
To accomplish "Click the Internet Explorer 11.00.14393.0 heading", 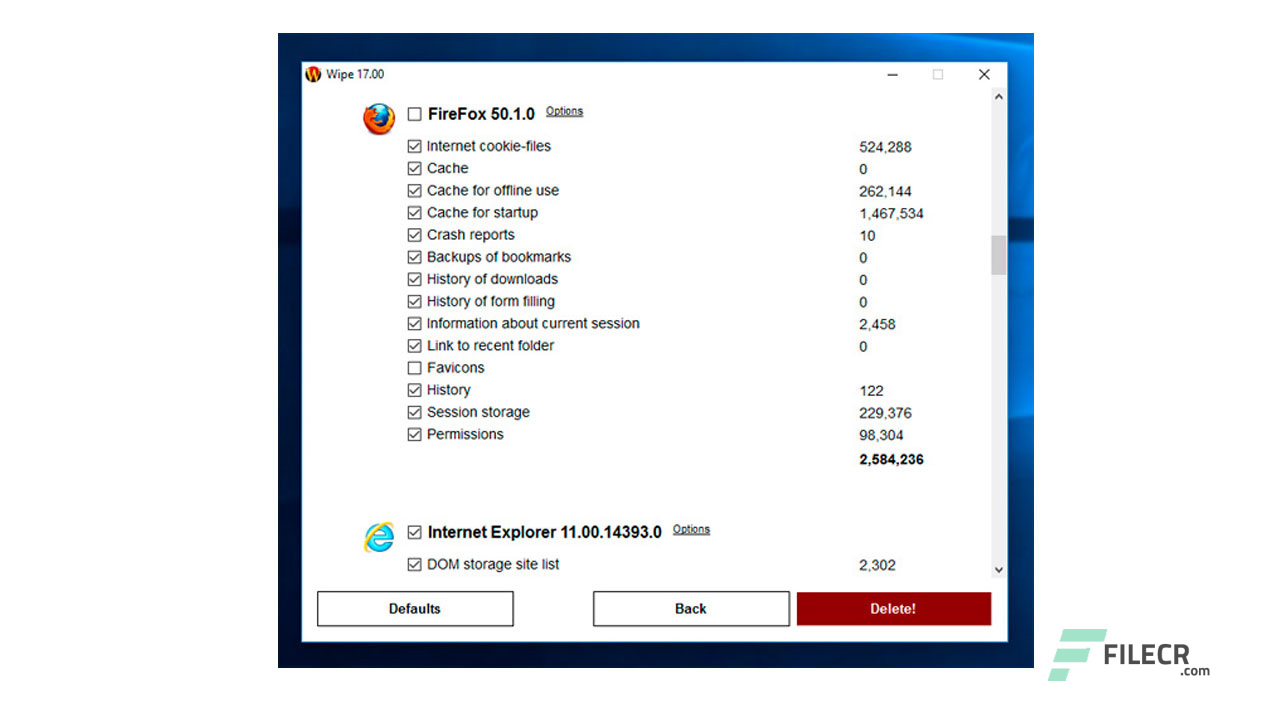I will [545, 533].
